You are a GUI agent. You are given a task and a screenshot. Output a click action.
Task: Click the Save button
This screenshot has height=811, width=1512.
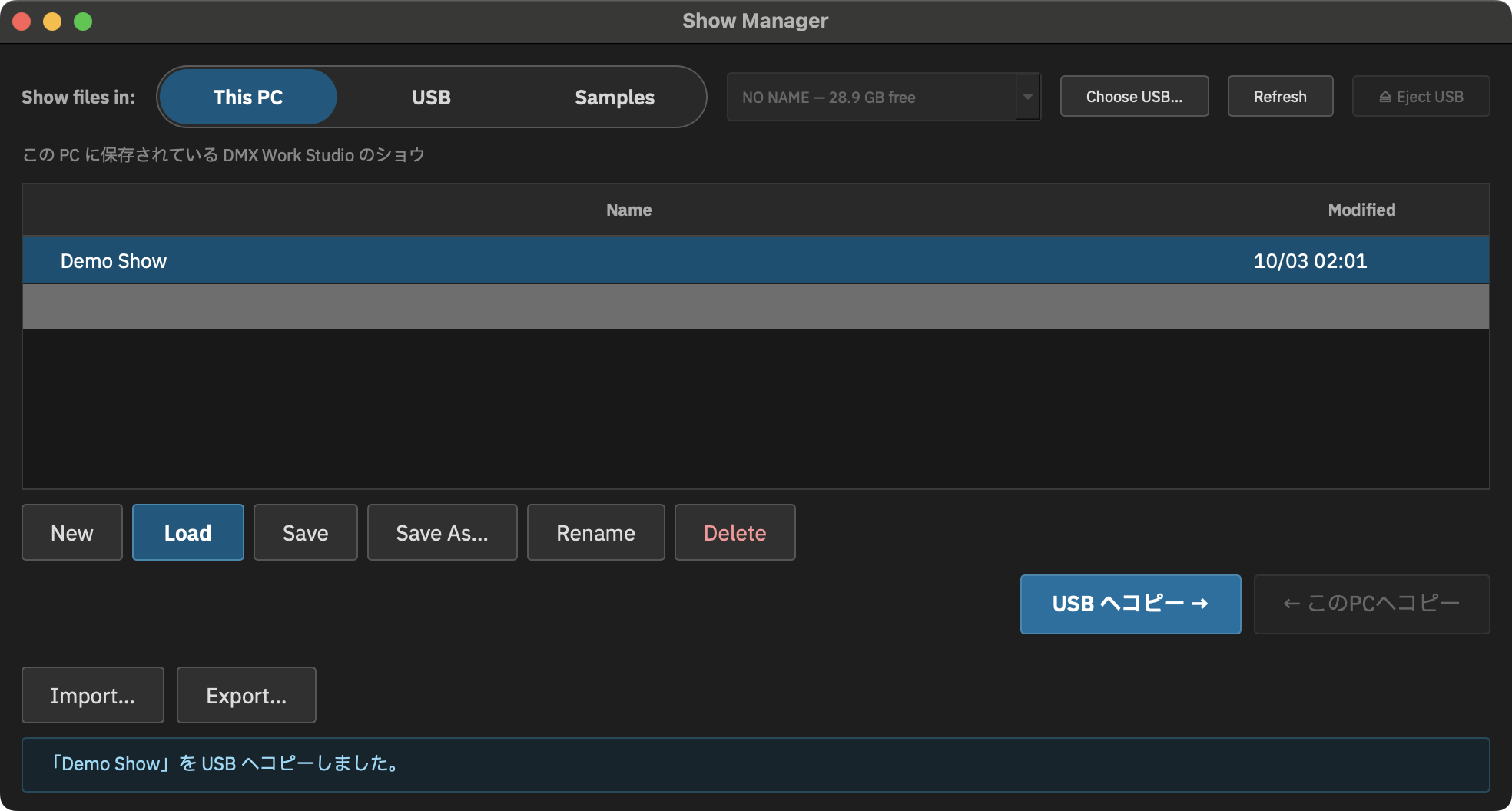click(306, 532)
